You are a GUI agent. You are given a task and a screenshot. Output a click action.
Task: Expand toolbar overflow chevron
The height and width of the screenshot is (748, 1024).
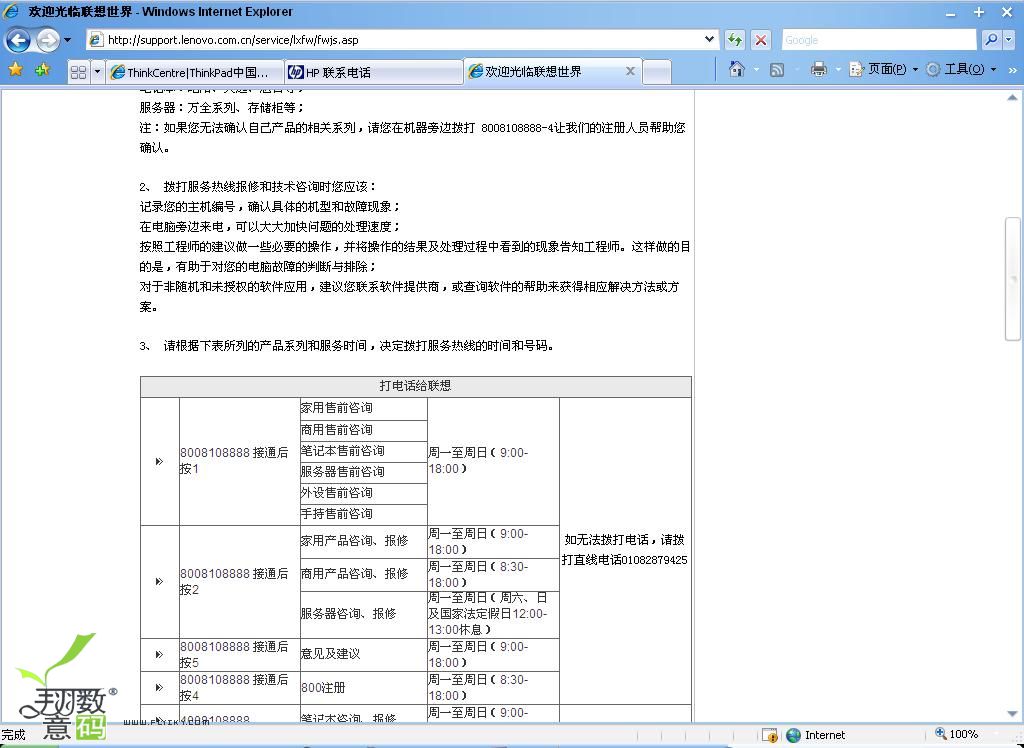pos(1013,69)
